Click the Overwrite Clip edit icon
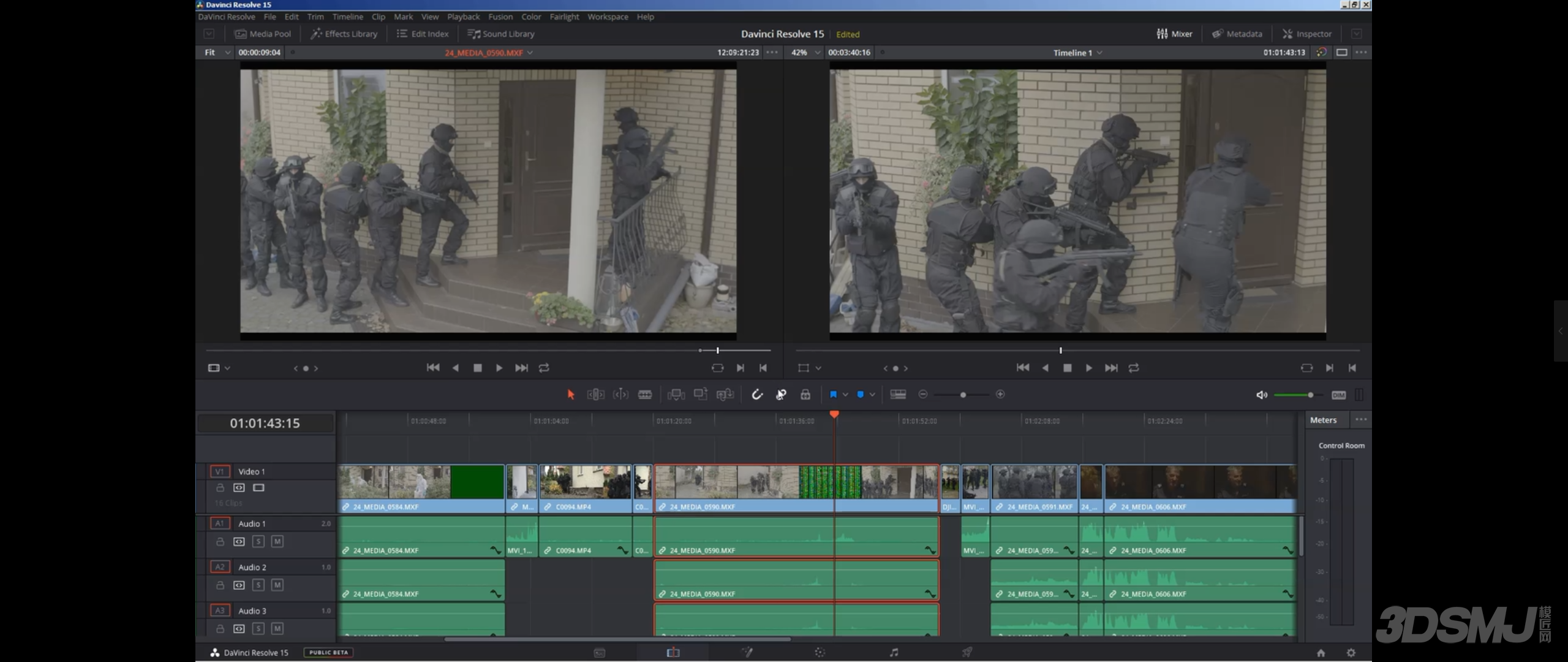The height and width of the screenshot is (662, 1568). pyautogui.click(x=701, y=394)
